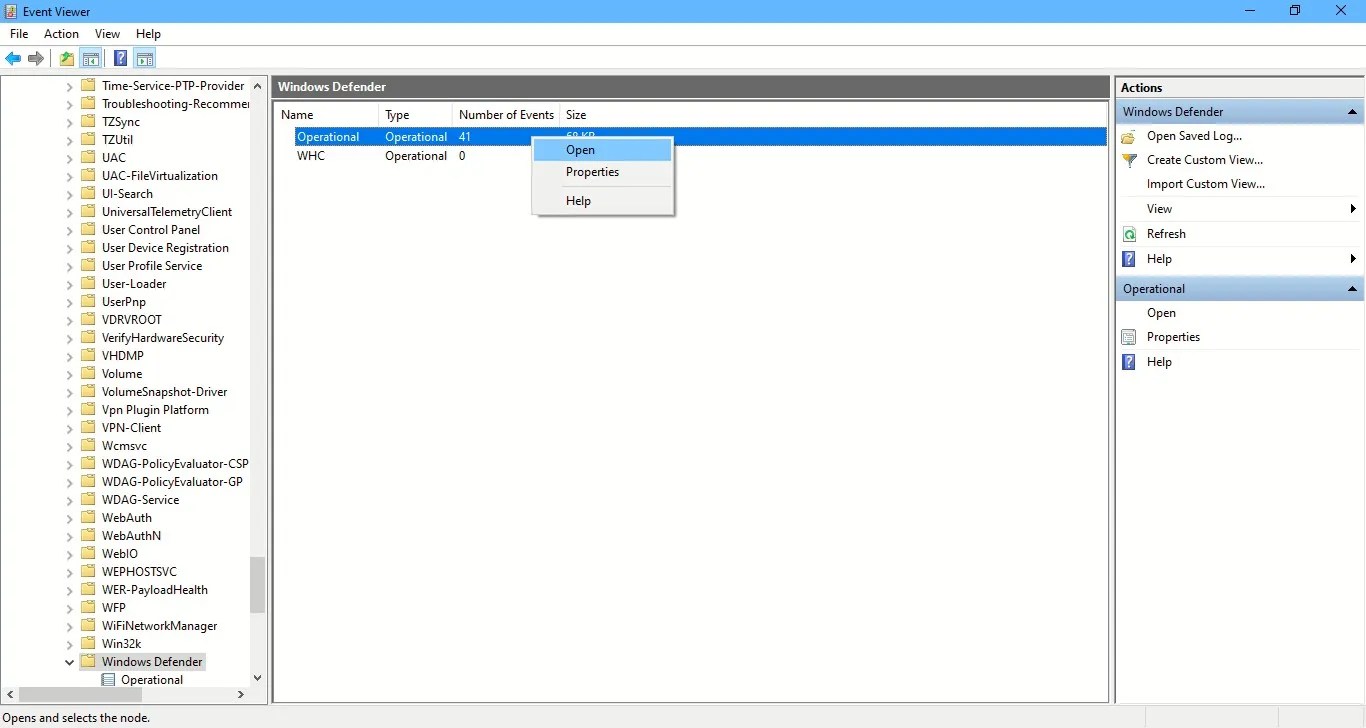
Task: Expand the WFP tree node
Action: [x=68, y=607]
